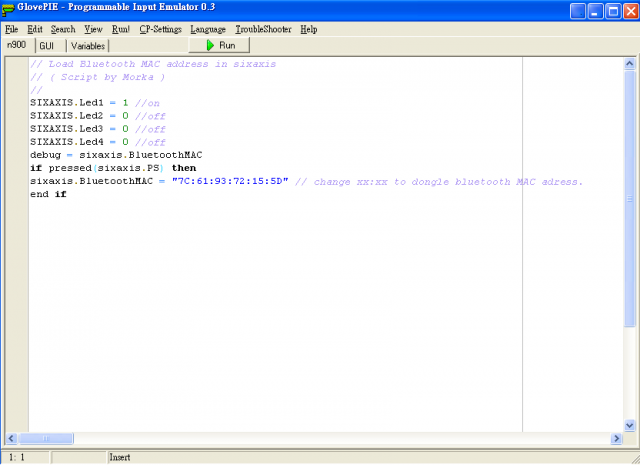Image resolution: width=640 pixels, height=465 pixels.
Task: Switch to the Variables tab
Action: tap(88, 46)
